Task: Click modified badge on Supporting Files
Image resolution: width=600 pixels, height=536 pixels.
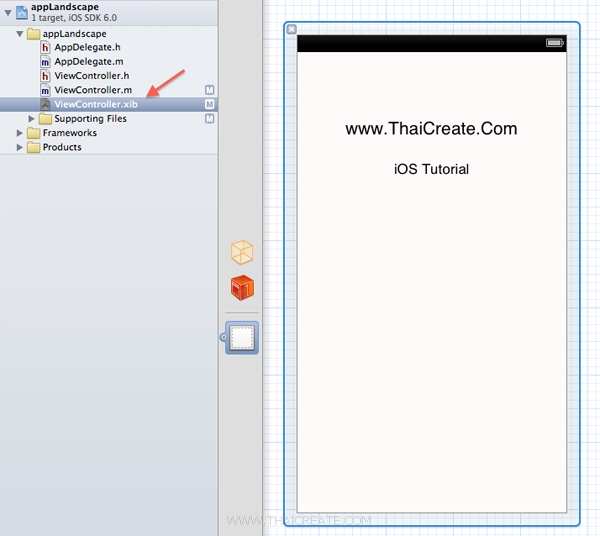Action: [x=209, y=119]
